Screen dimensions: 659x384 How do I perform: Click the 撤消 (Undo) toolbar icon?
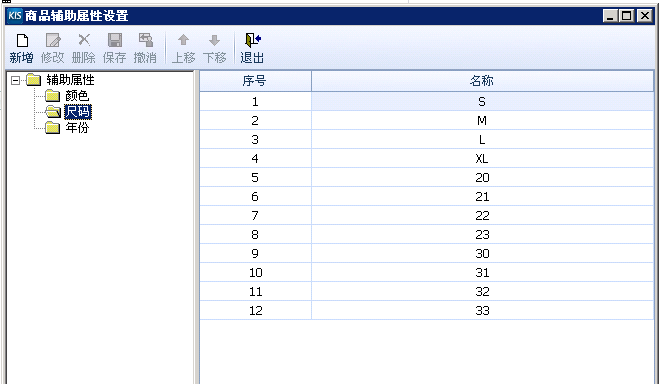[146, 40]
